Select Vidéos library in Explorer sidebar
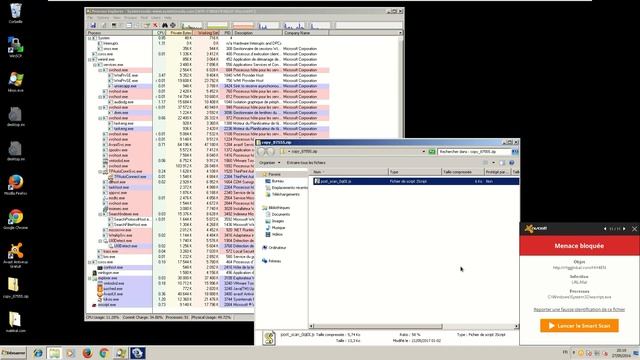 coord(274,234)
